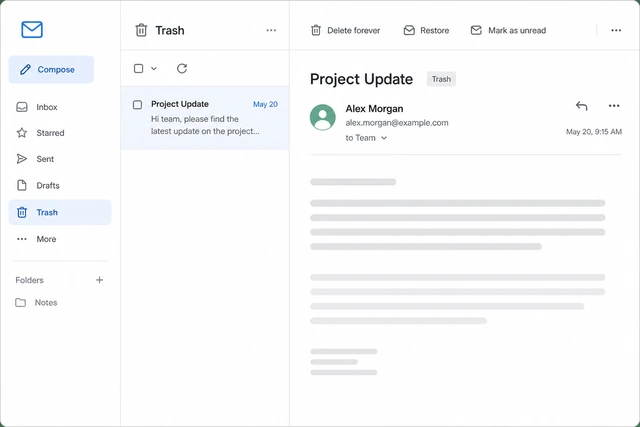Click the message preview text 'Hi team'
Screen dimensions: 640x427
click(x=205, y=125)
